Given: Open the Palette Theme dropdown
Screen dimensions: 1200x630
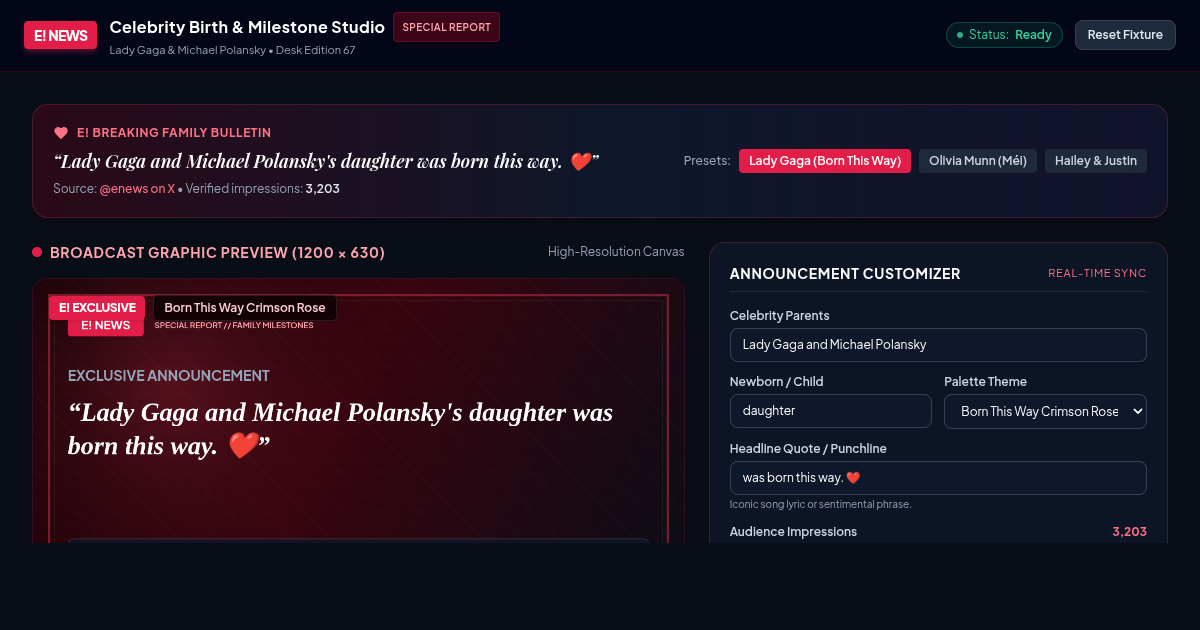Looking at the screenshot, I should click(1045, 411).
